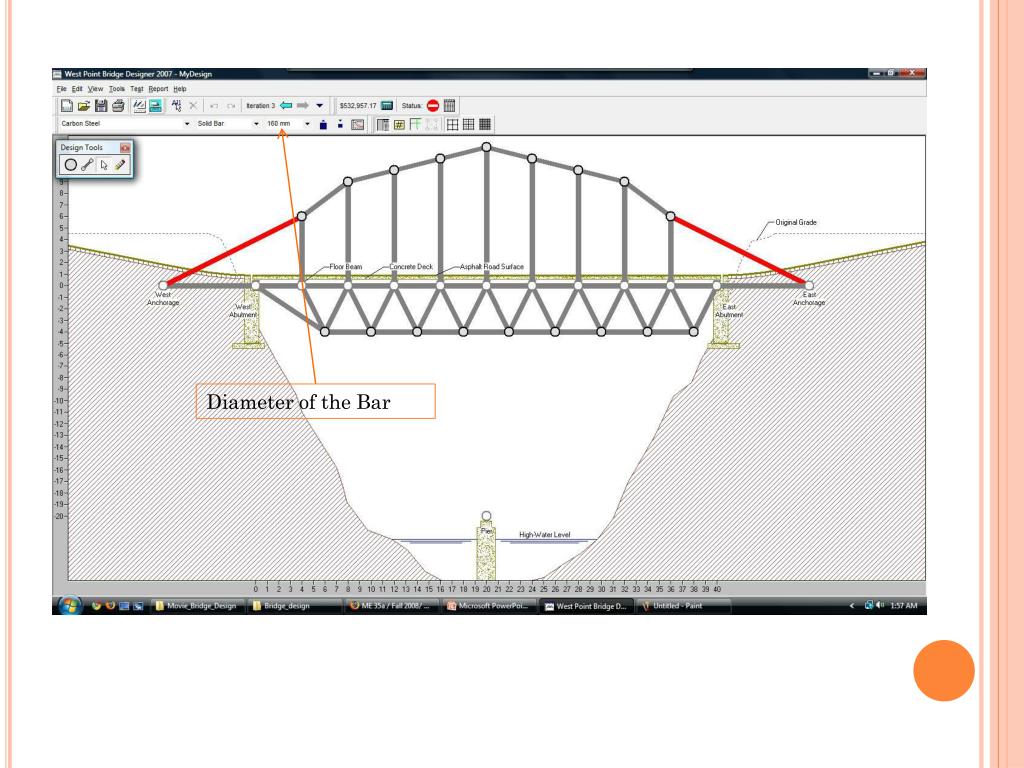
Task: Select the Joint tool
Action: click(71, 165)
